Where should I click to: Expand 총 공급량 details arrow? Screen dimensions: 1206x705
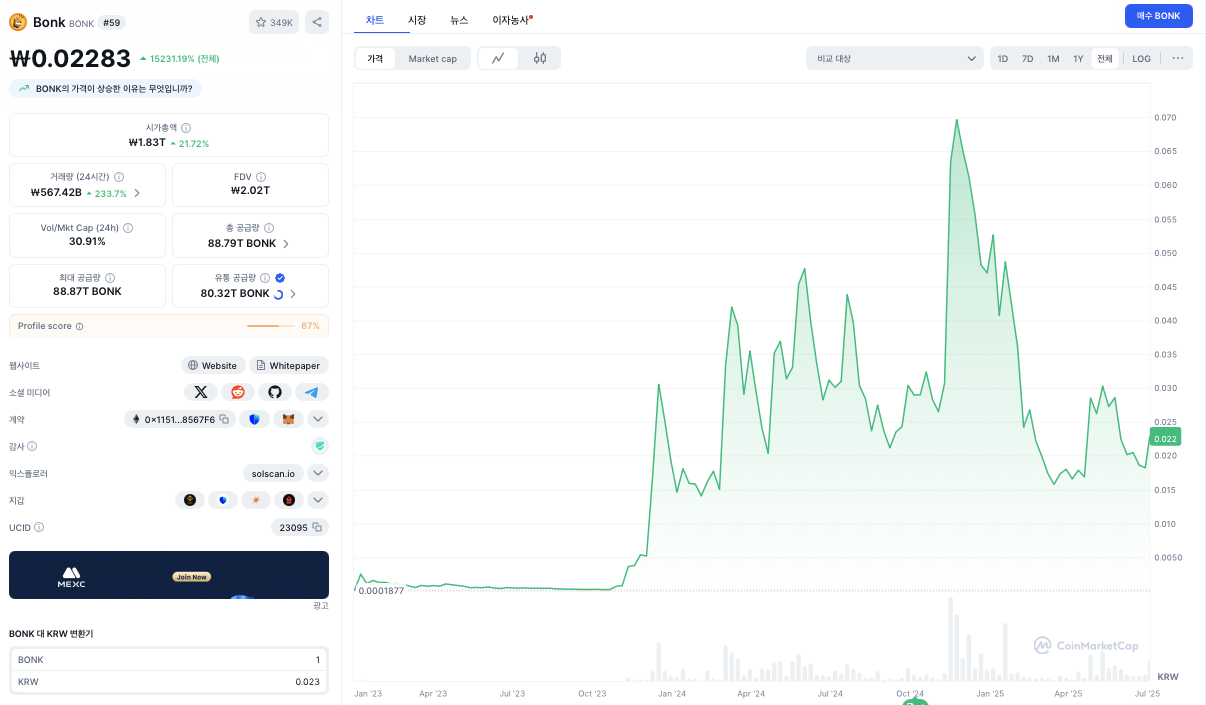(x=286, y=244)
